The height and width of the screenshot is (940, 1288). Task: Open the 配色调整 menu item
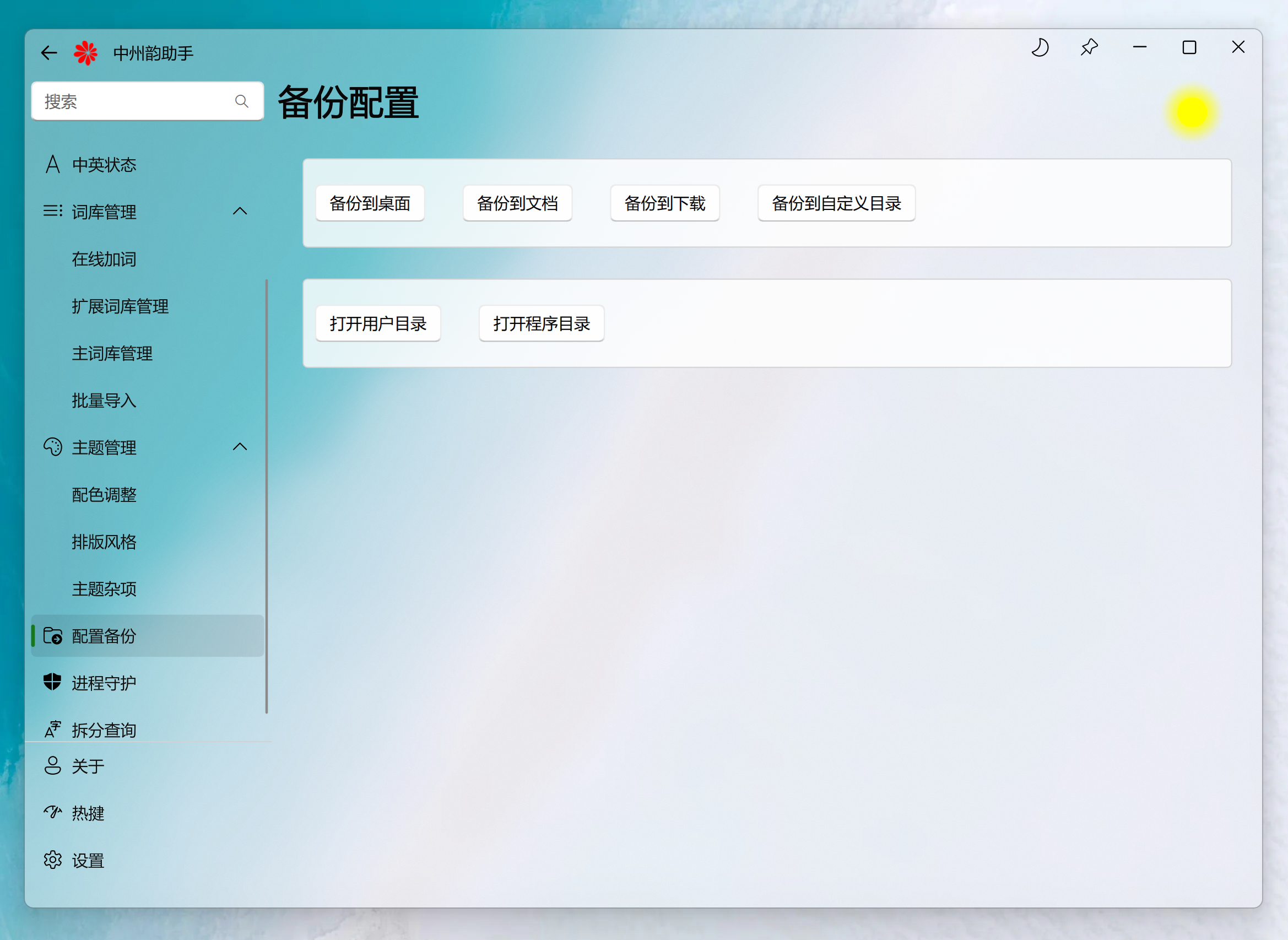click(x=104, y=494)
